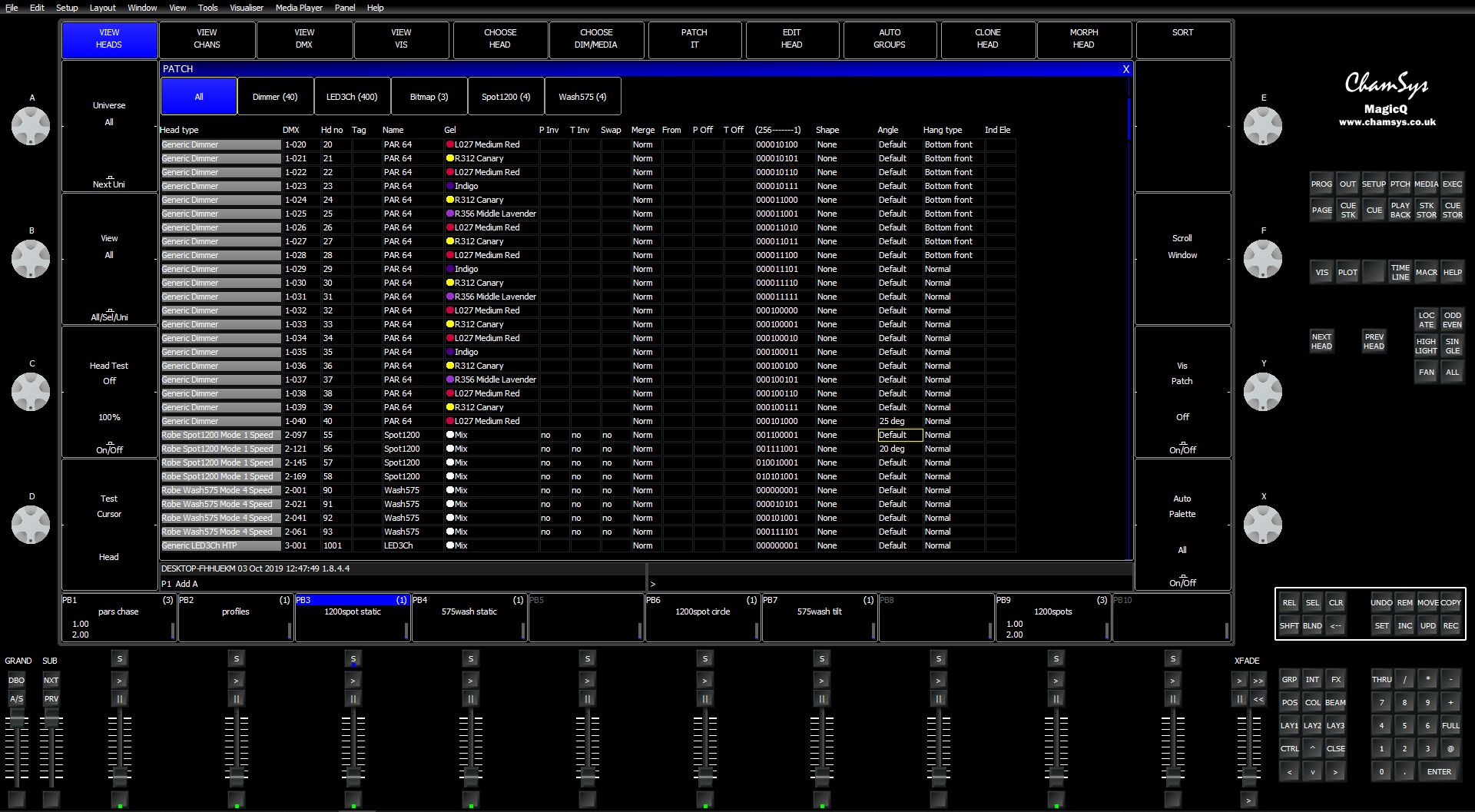This screenshot has height=812, width=1475.
Task: Click the AUTO GROUPS soft button
Action: pyautogui.click(x=890, y=38)
